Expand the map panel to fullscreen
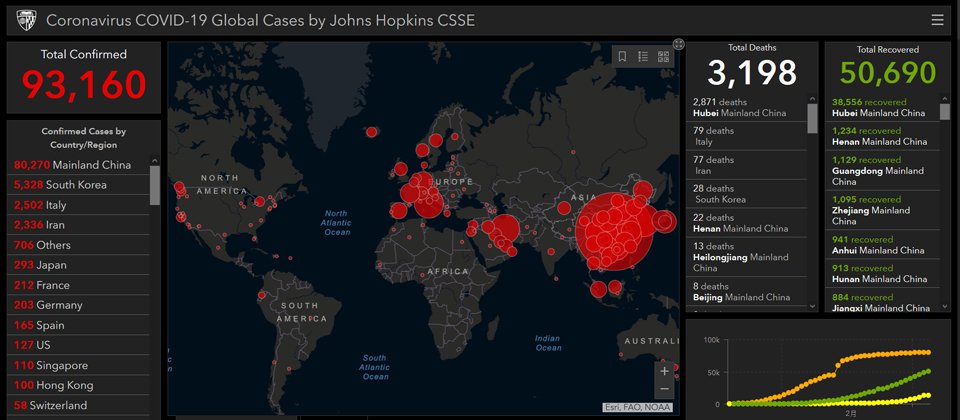Image resolution: width=960 pixels, height=420 pixels. [678, 43]
